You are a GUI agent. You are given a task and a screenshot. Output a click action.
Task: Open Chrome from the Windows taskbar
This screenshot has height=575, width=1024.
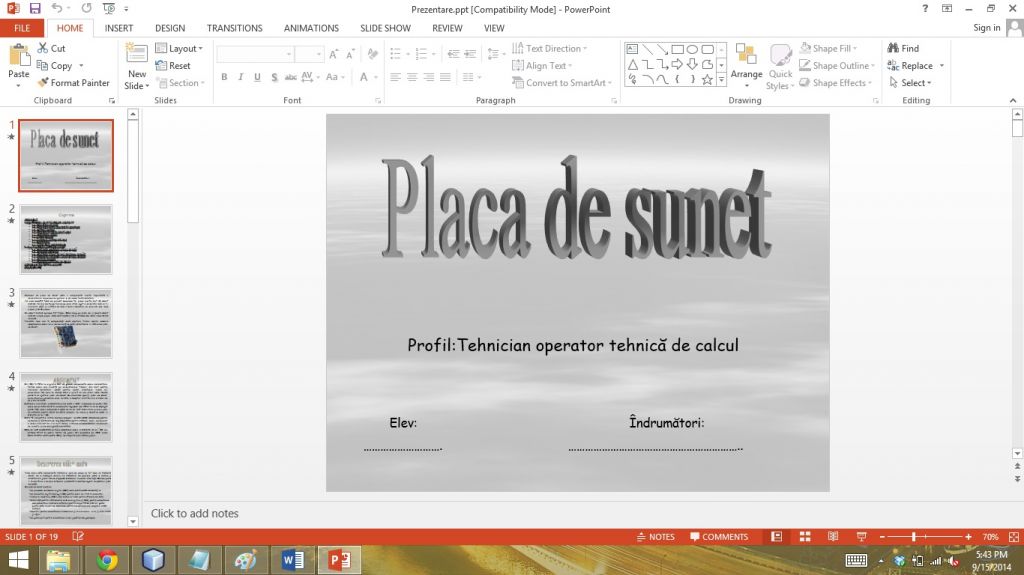click(x=107, y=560)
